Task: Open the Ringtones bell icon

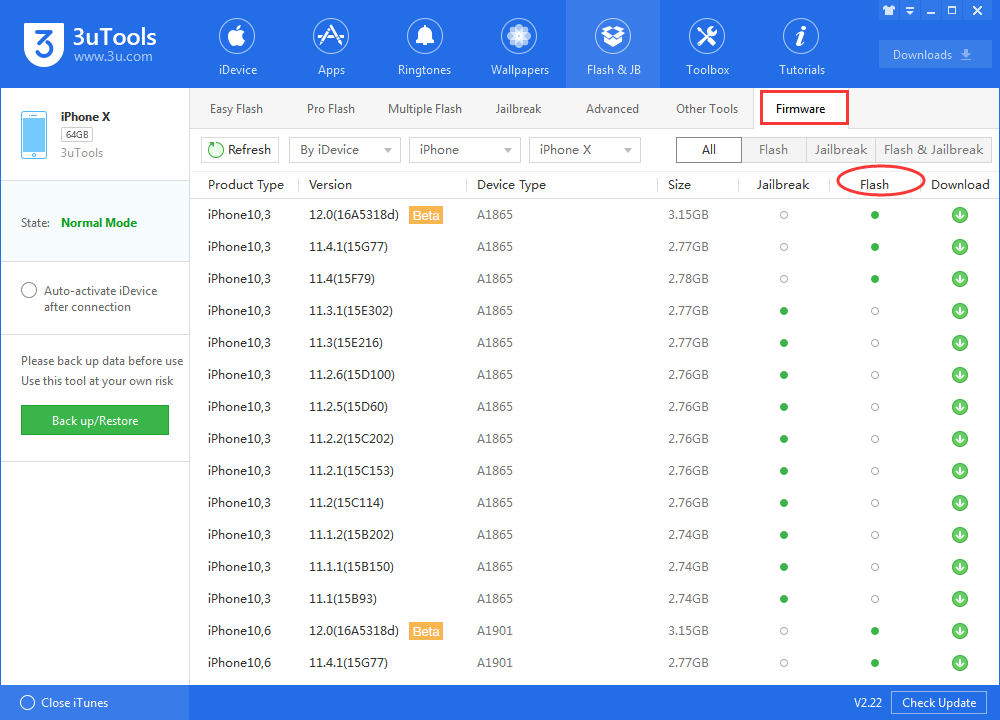Action: [425, 38]
